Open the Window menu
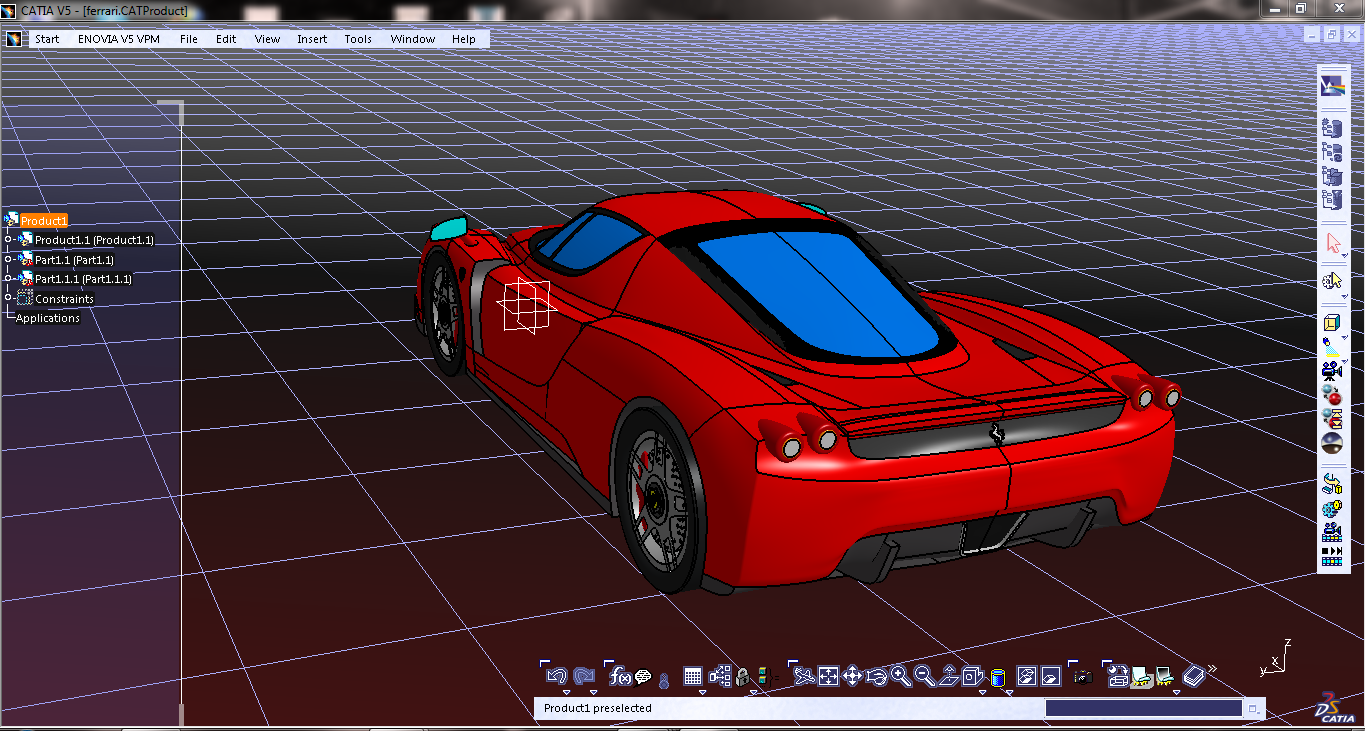The image size is (1365, 731). click(413, 39)
